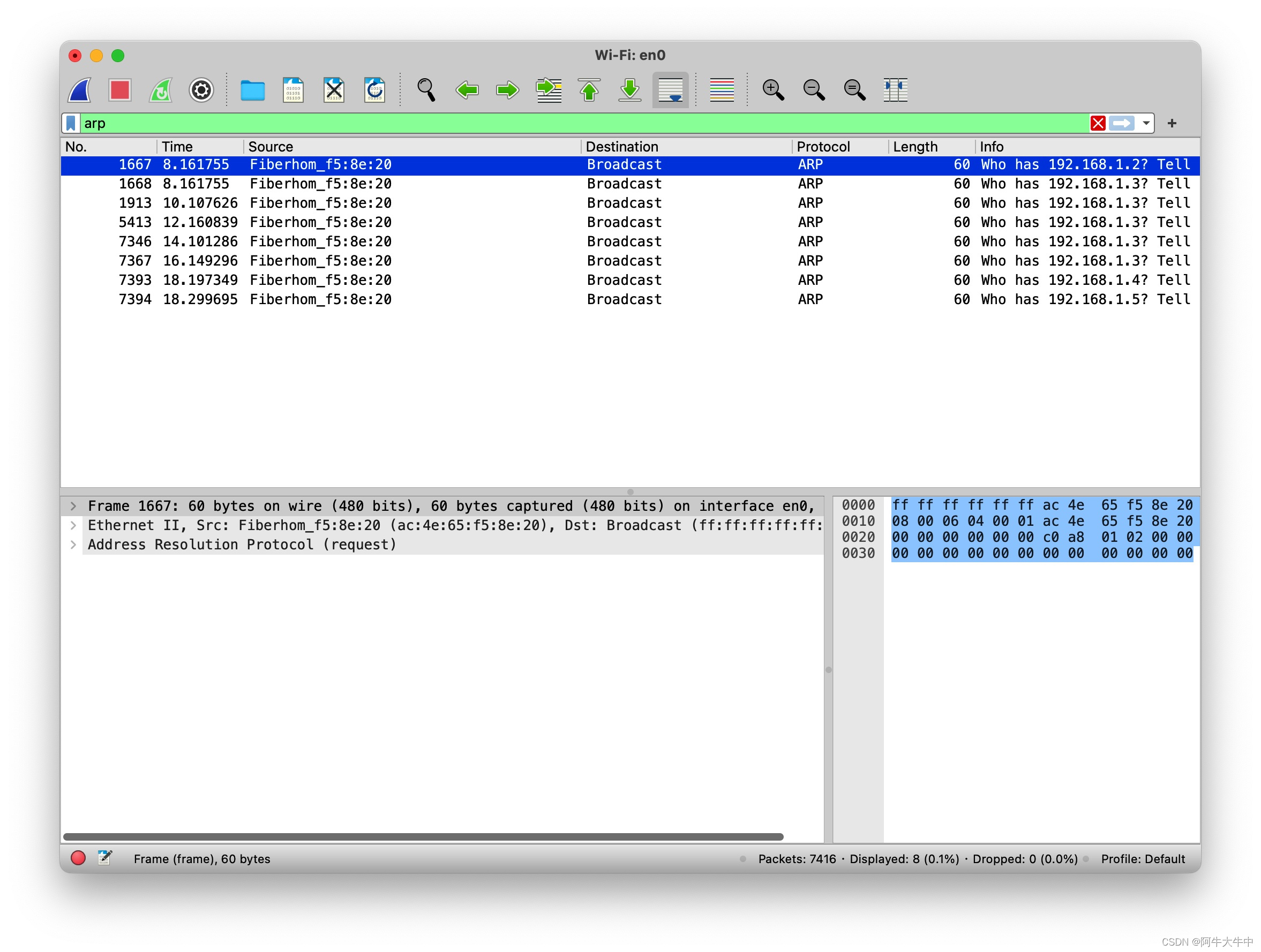Expand the Ethernet II details
Image resolution: width=1261 pixels, height=952 pixels.
(73, 525)
